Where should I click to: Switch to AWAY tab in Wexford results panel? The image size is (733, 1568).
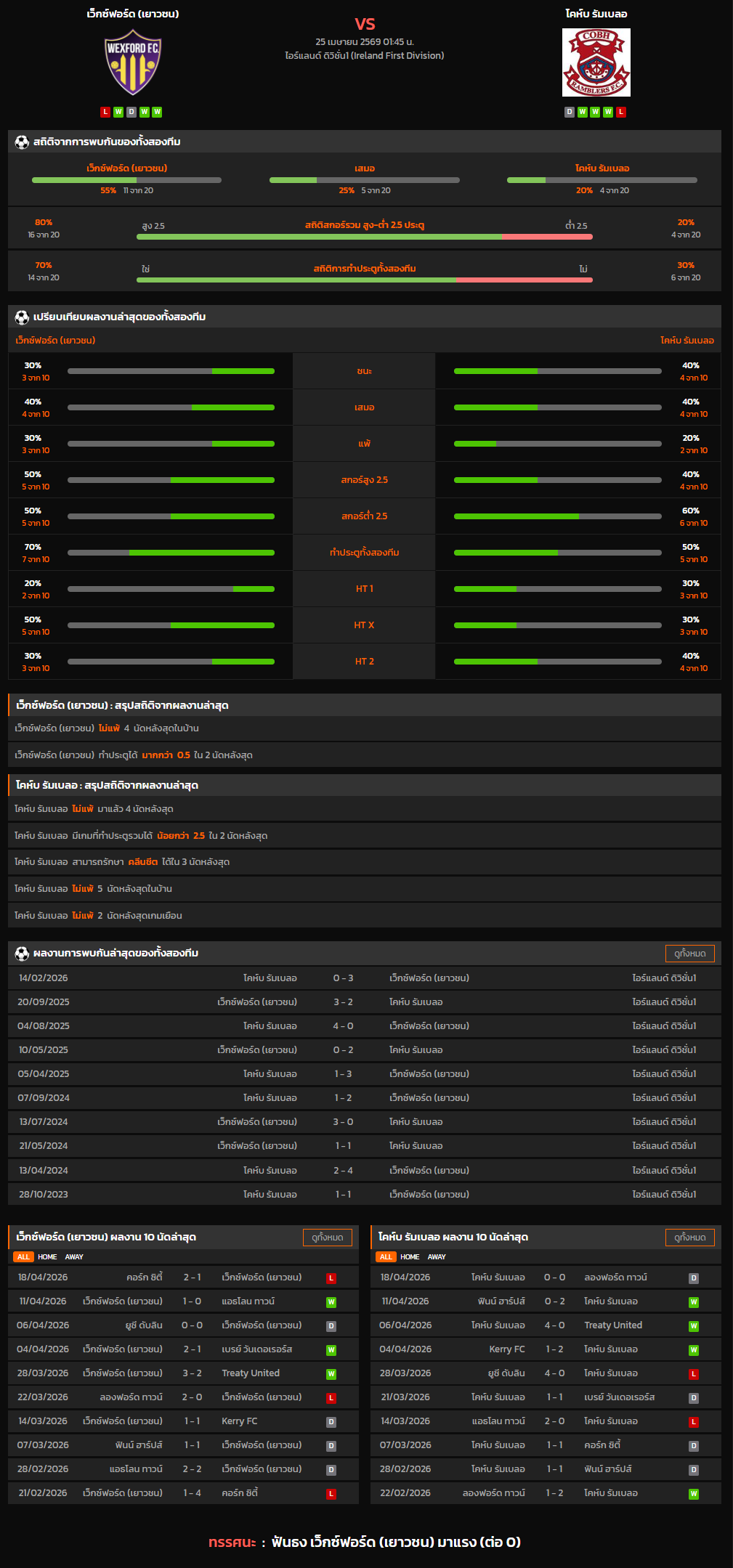coord(74,1257)
